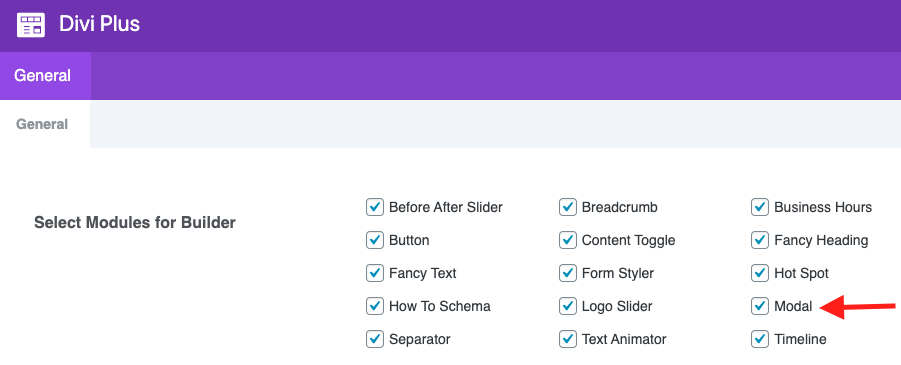
Task: Click the Divi Plus title text
Action: click(99, 25)
